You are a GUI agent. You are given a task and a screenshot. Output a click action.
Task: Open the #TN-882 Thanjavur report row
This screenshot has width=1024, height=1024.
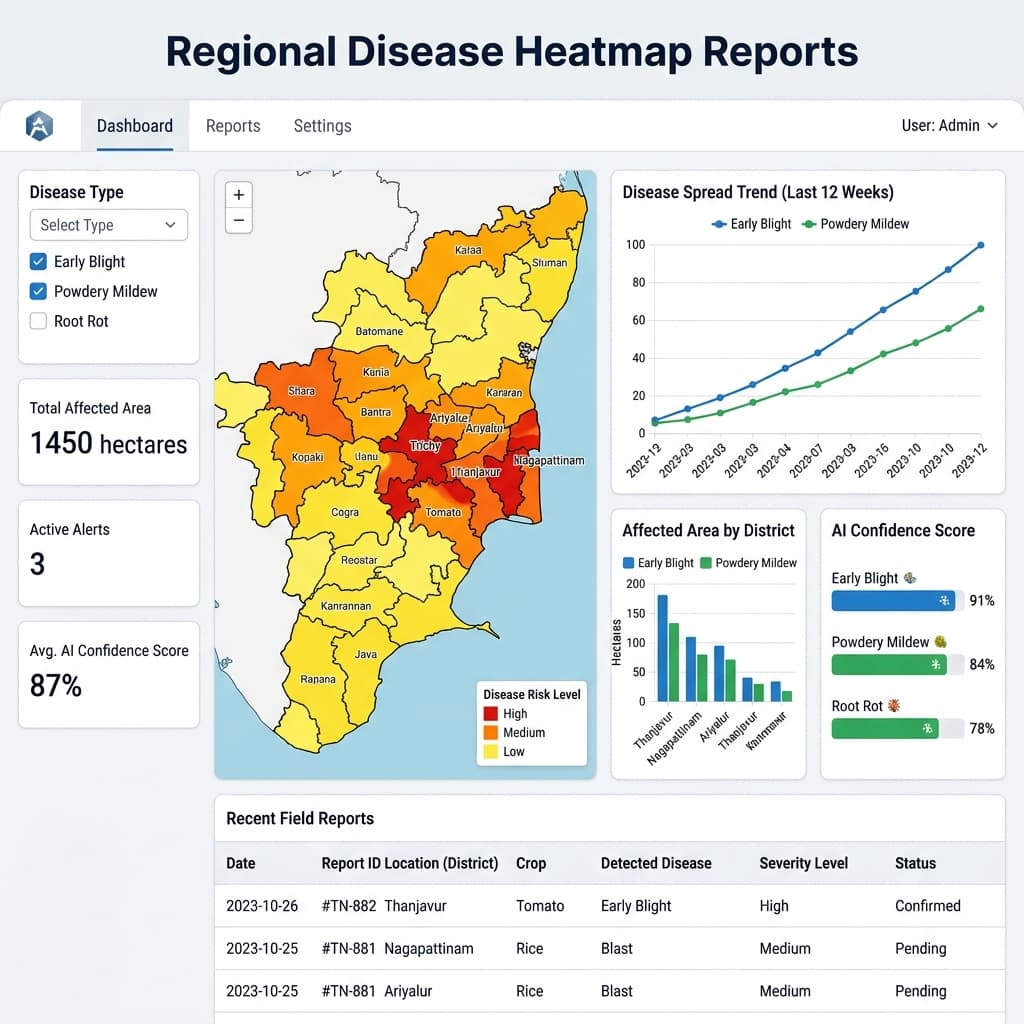click(609, 906)
